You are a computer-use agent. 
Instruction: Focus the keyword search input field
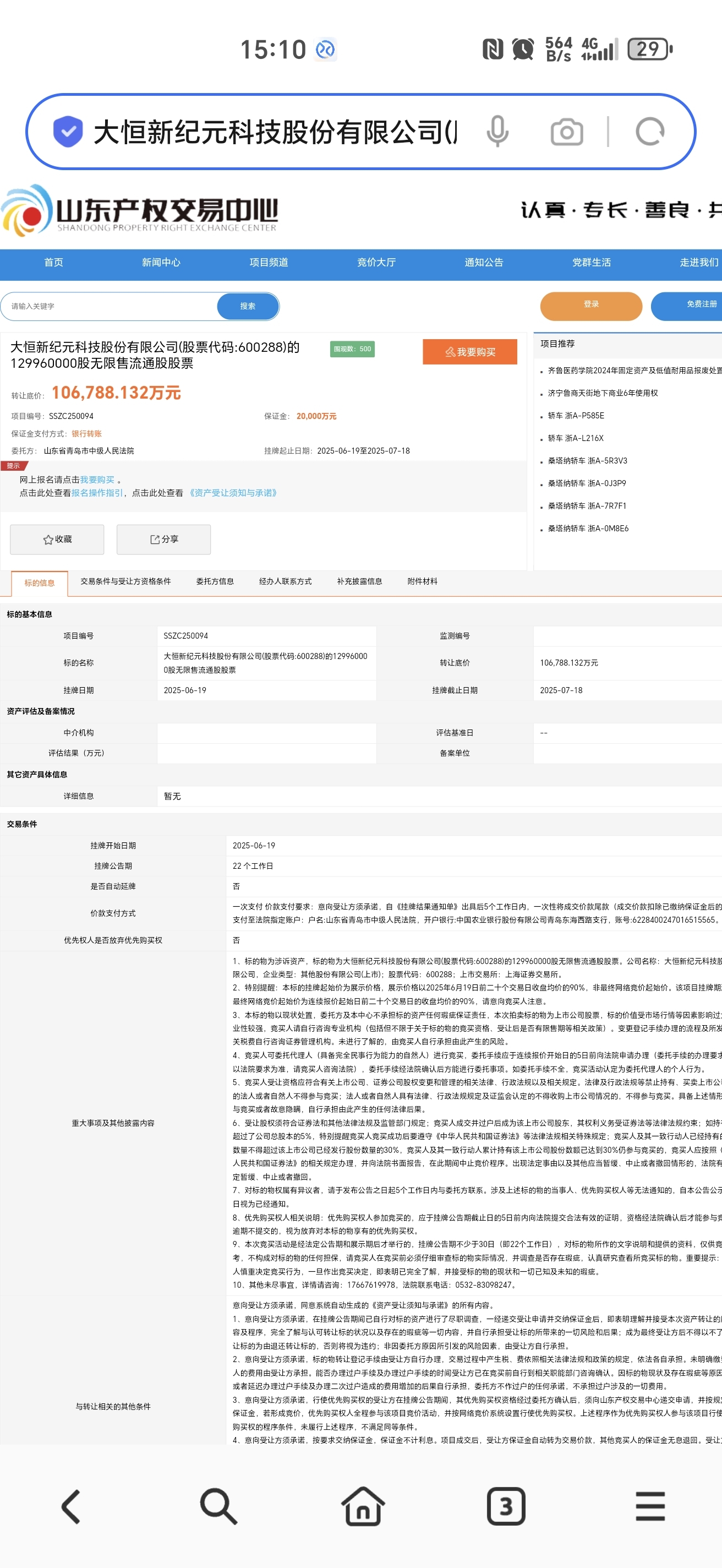[110, 306]
